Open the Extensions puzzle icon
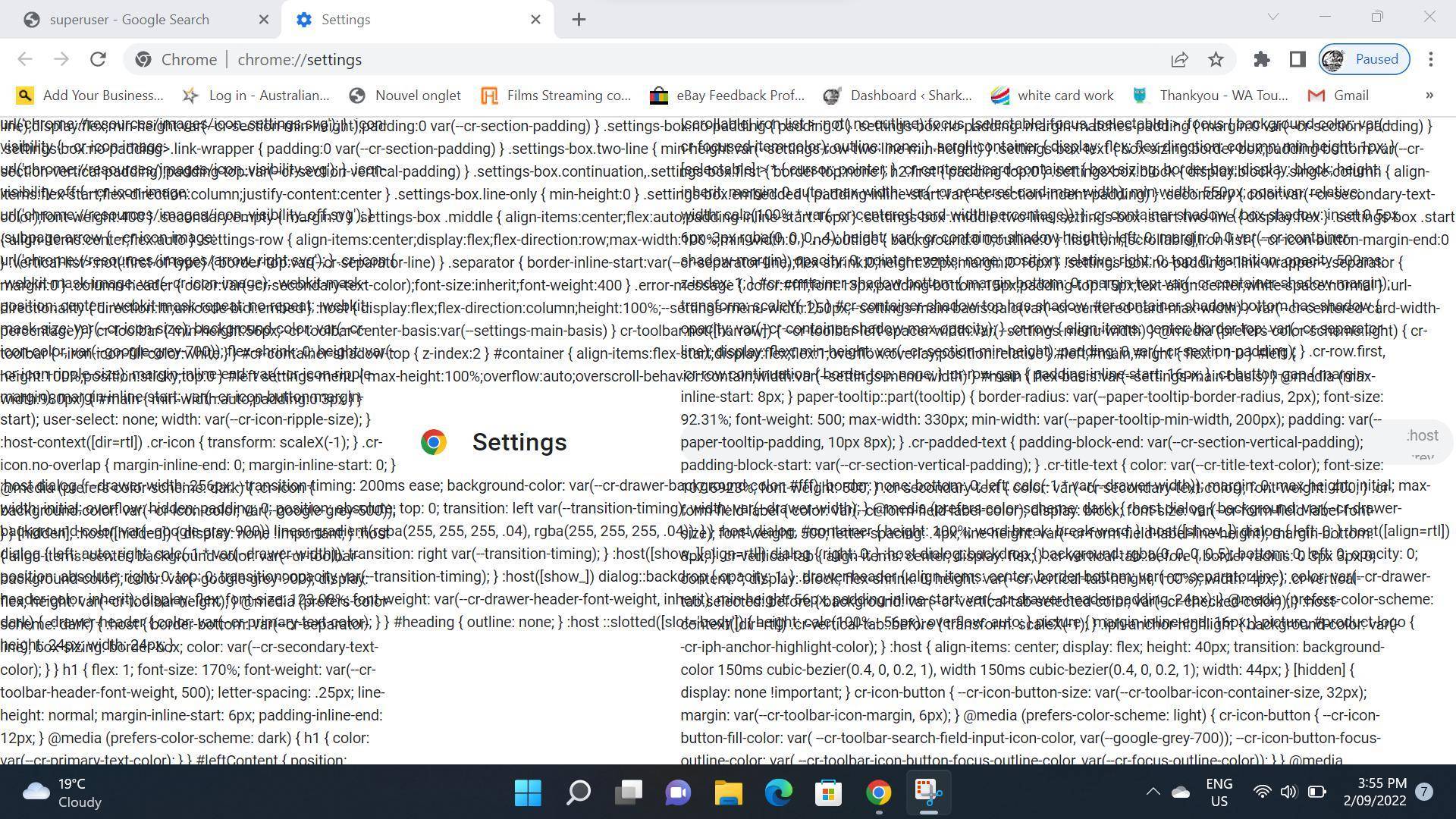The height and width of the screenshot is (819, 1456). coord(1261,59)
